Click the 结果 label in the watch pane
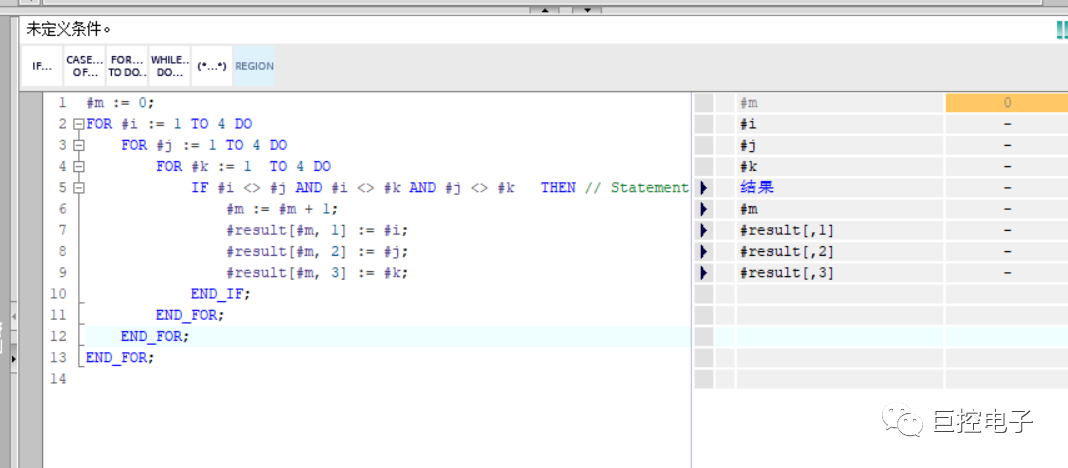The width and height of the screenshot is (1068, 468). click(757, 188)
